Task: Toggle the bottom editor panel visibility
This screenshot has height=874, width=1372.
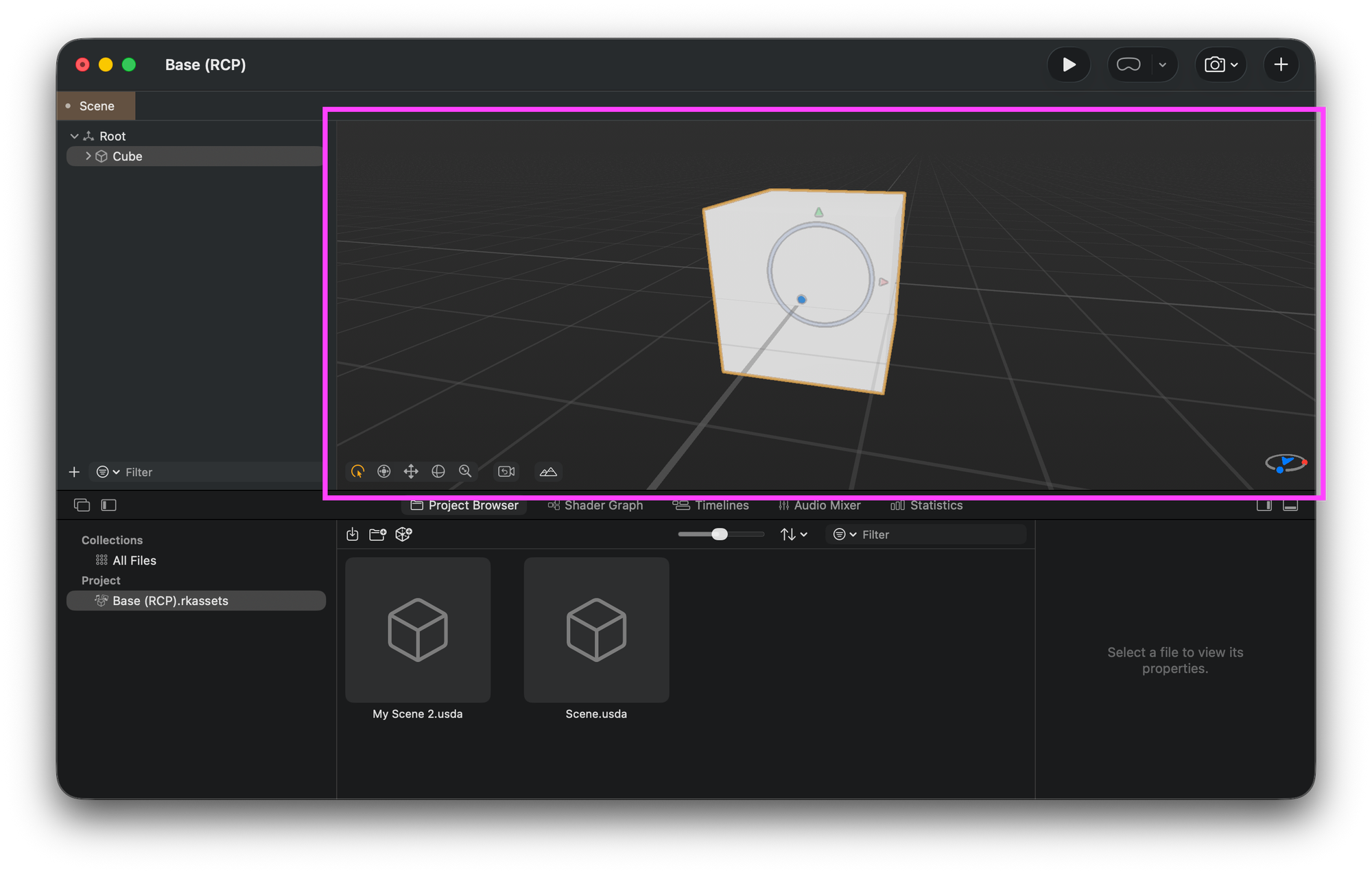Action: [x=1290, y=505]
